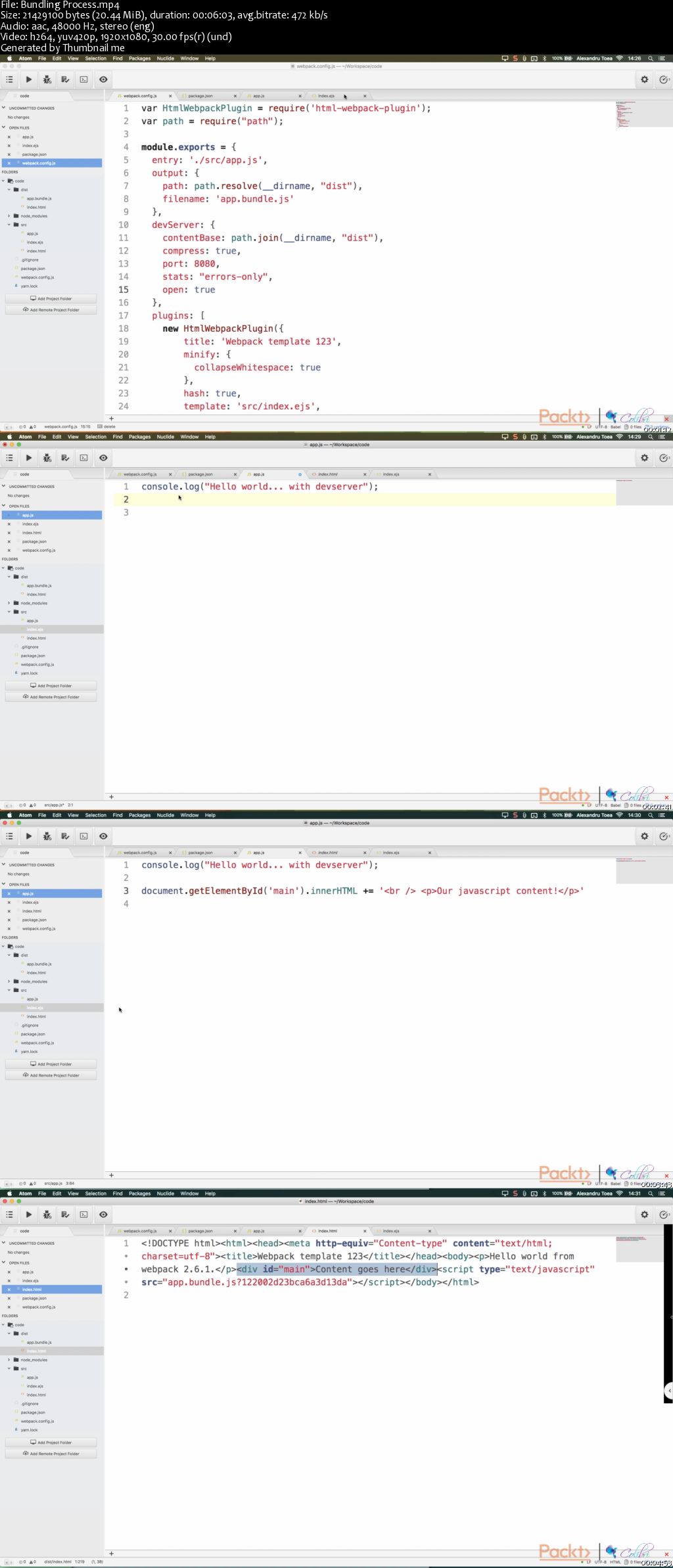Viewport: 673px width, 1568px height.
Task: Open Find menu in 14:31 window menu bar
Action: (x=118, y=1194)
